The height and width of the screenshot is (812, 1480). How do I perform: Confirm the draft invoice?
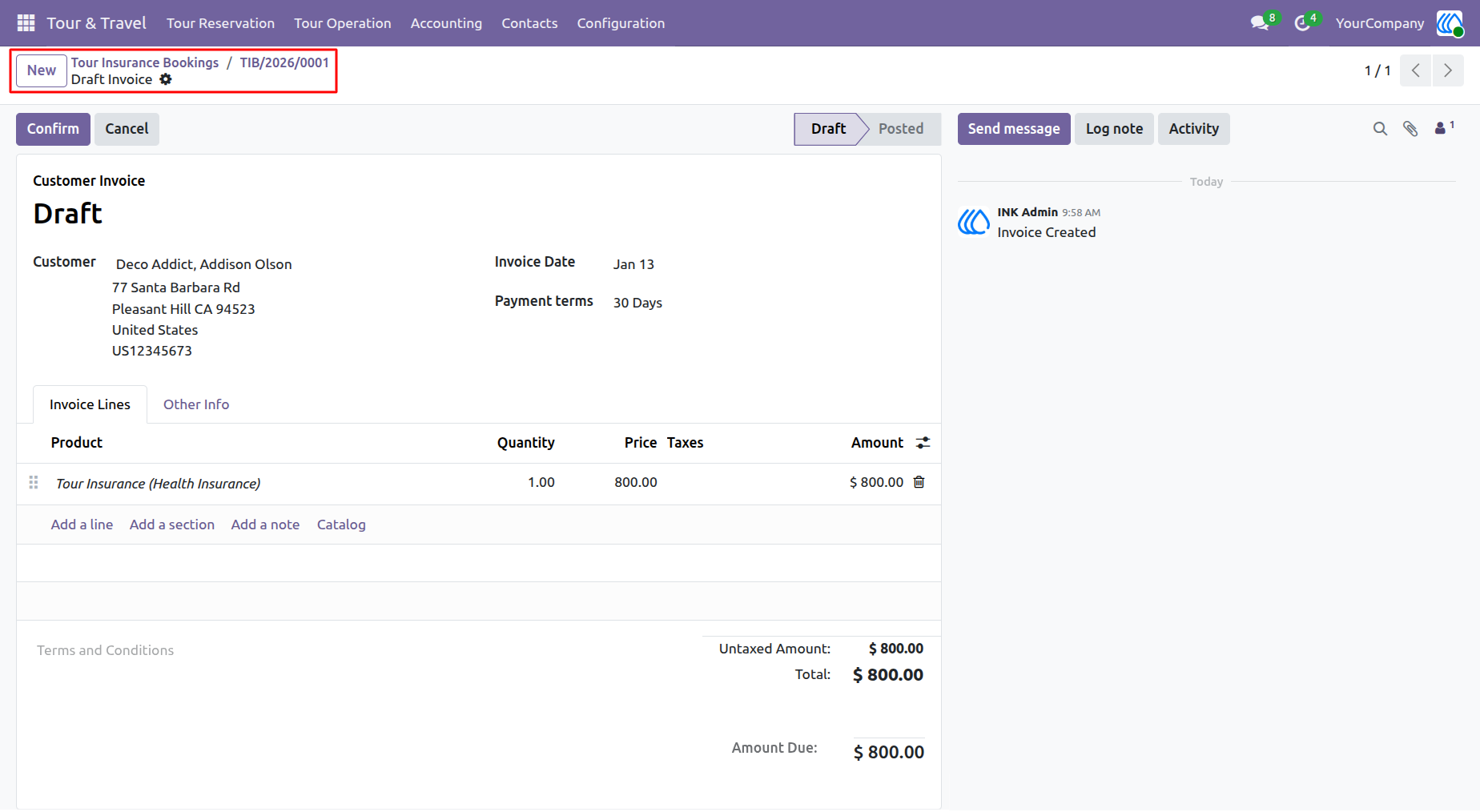(53, 129)
